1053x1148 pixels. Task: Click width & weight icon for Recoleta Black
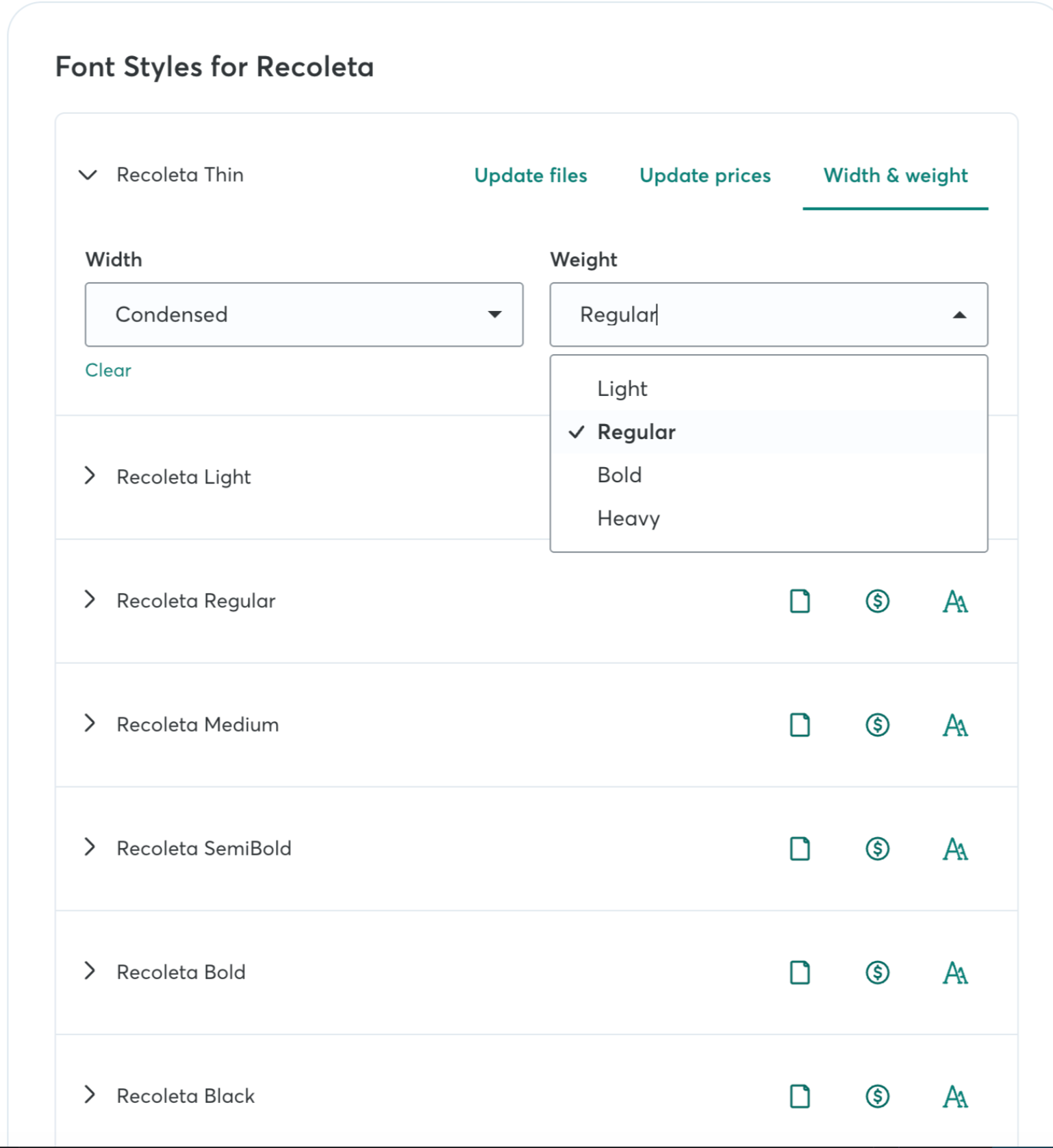coord(955,1096)
